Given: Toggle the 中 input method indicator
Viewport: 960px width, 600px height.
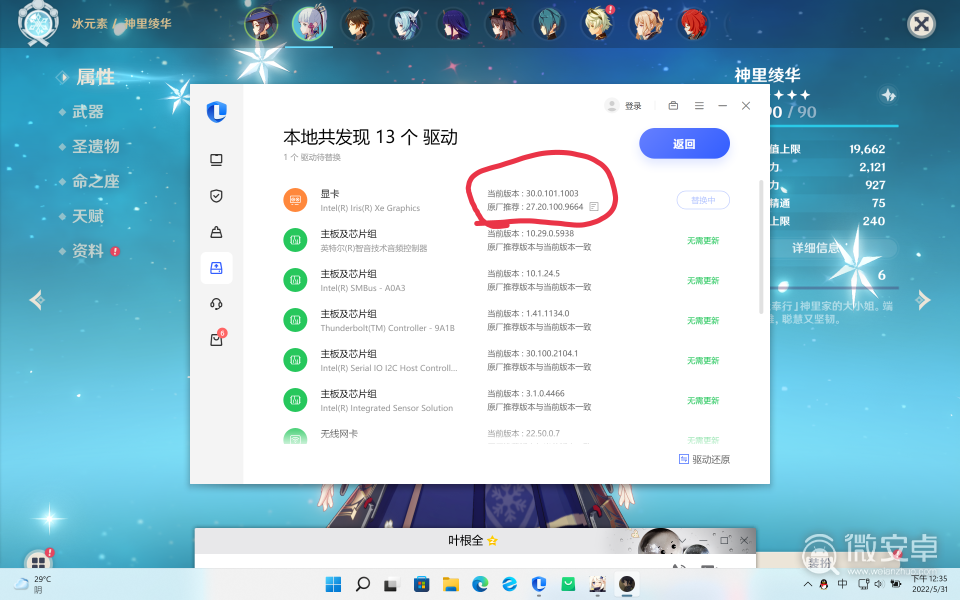Looking at the screenshot, I should tap(842, 584).
